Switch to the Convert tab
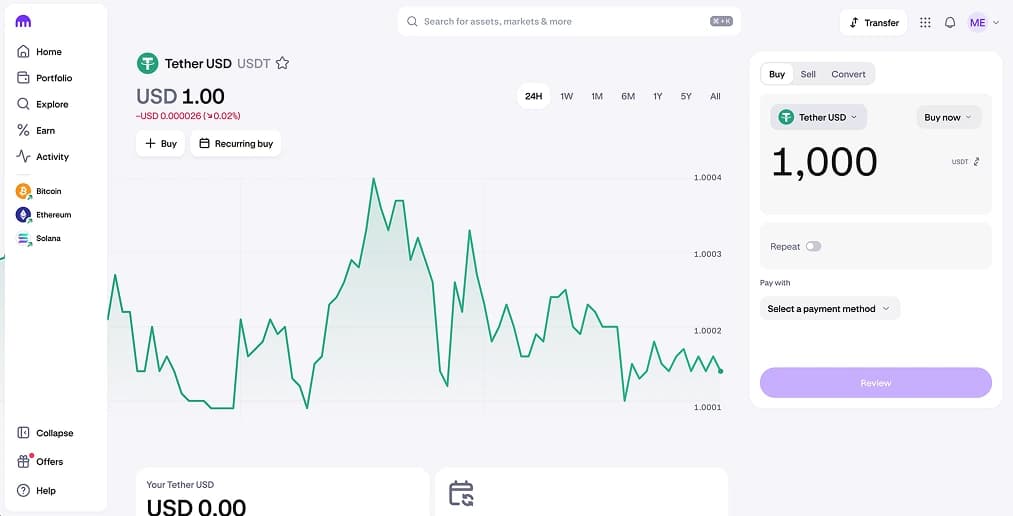Viewport: 1013px width, 516px height. [848, 74]
